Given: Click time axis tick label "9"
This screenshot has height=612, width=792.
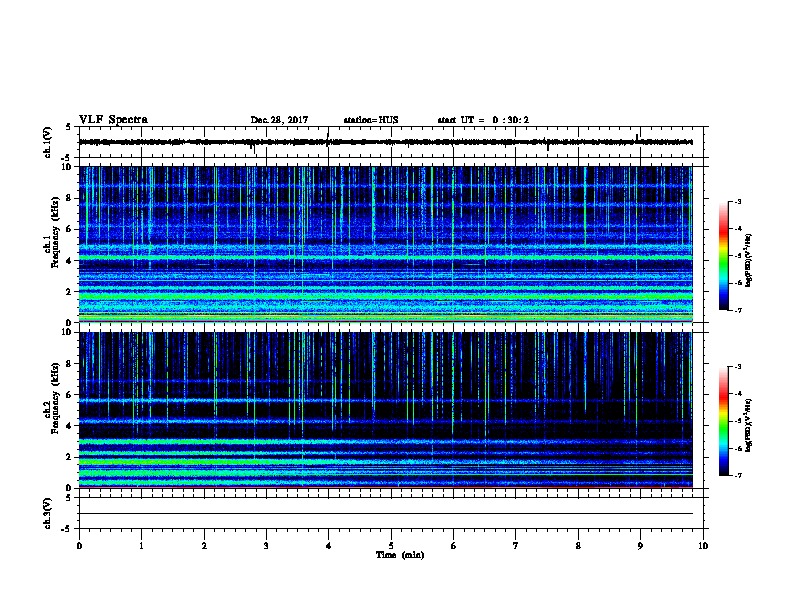Looking at the screenshot, I should tap(640, 546).
